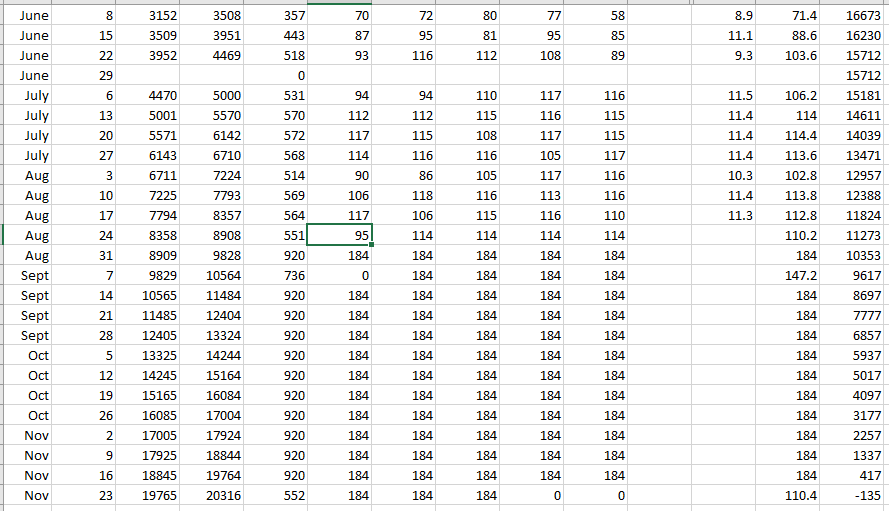Click the cell with value 5937

coord(853,355)
